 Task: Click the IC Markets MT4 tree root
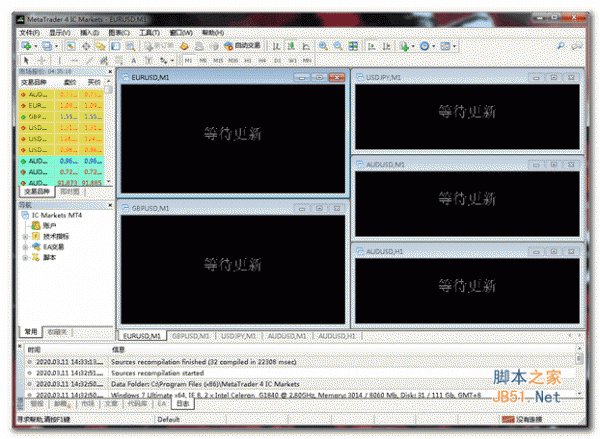point(52,215)
